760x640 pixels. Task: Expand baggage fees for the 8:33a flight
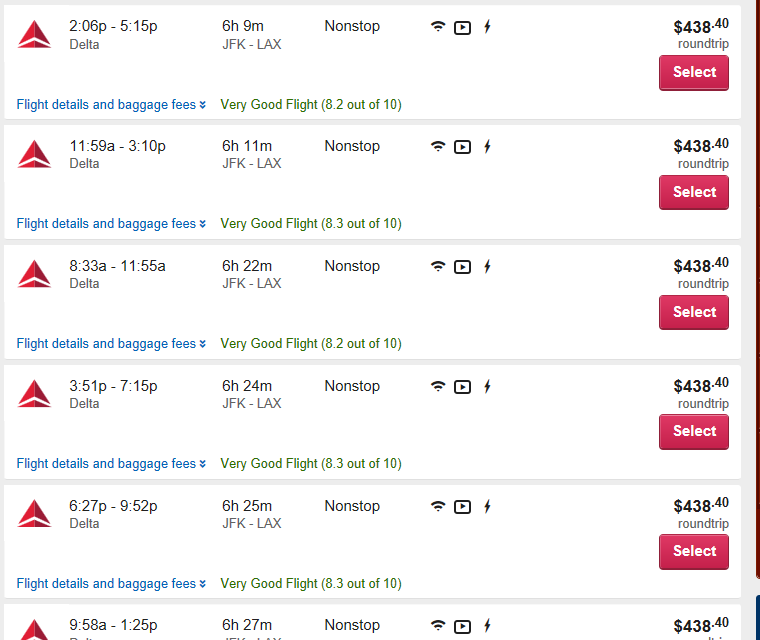coord(111,344)
